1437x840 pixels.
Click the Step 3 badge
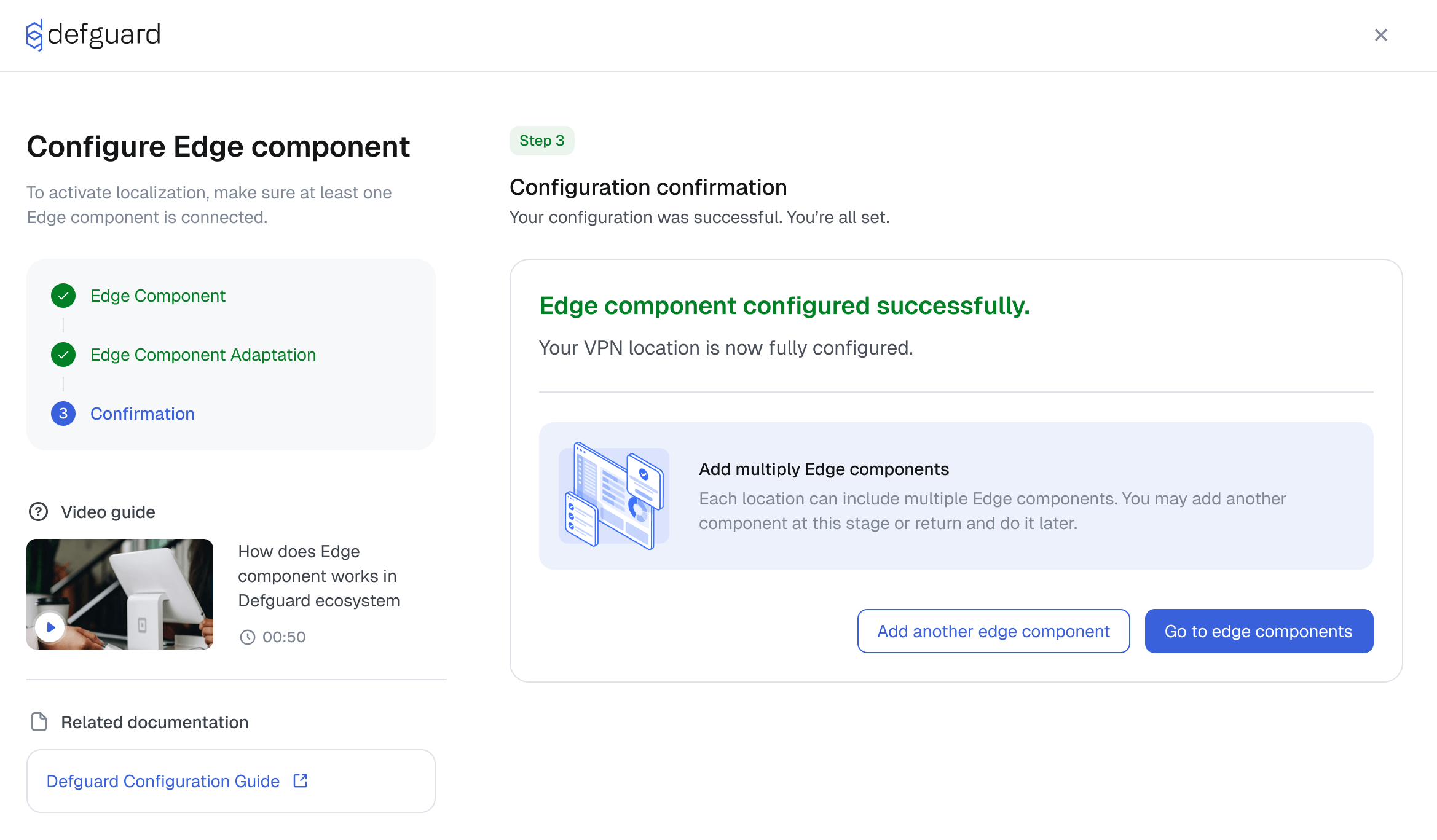coord(541,141)
